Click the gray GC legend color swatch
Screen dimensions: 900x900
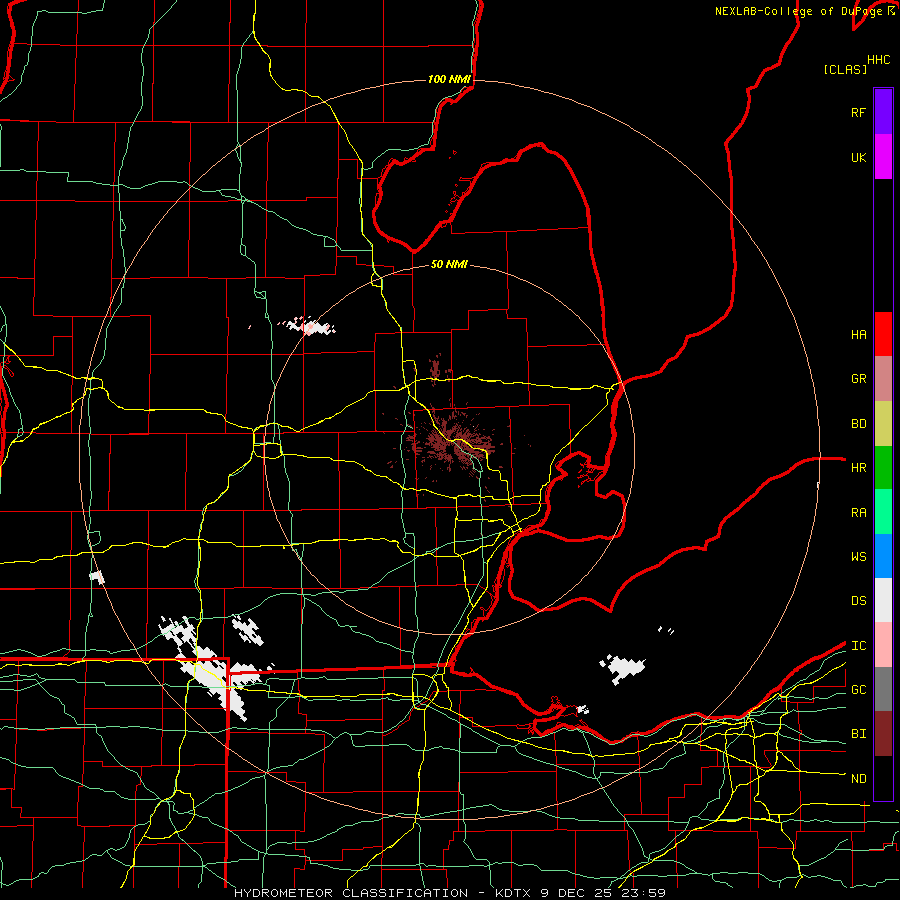pos(883,689)
